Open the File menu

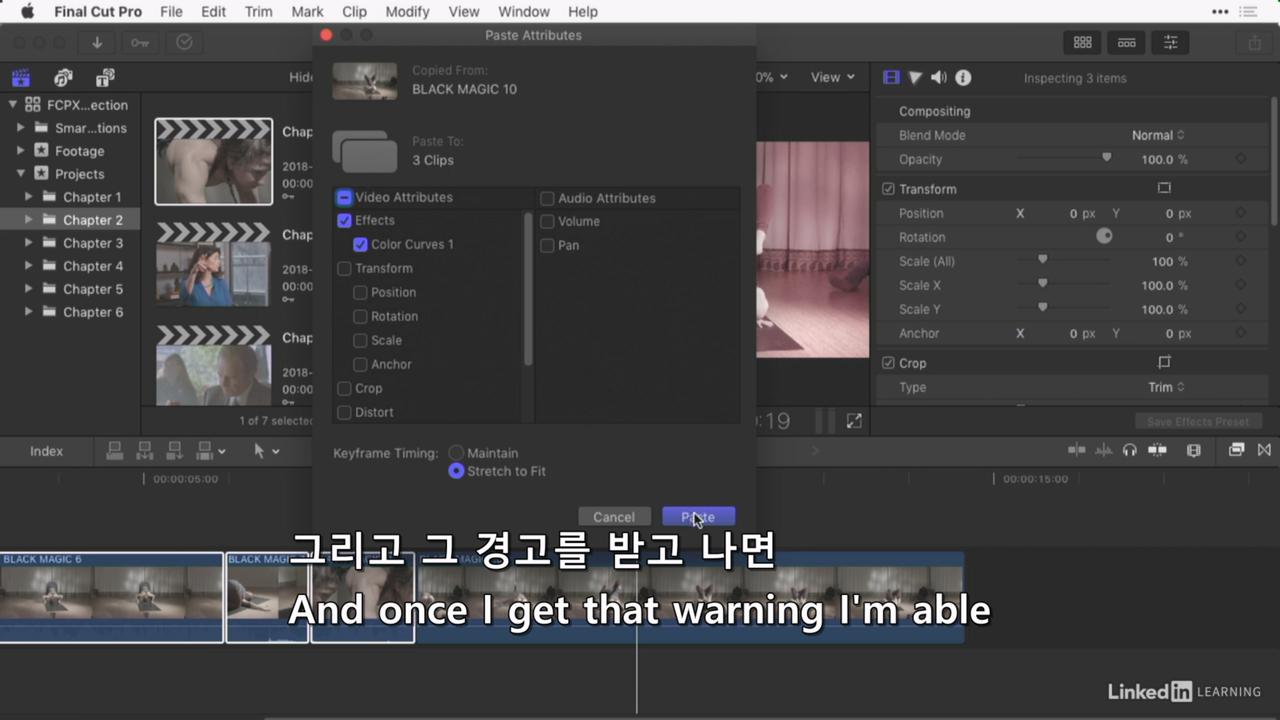pyautogui.click(x=171, y=12)
